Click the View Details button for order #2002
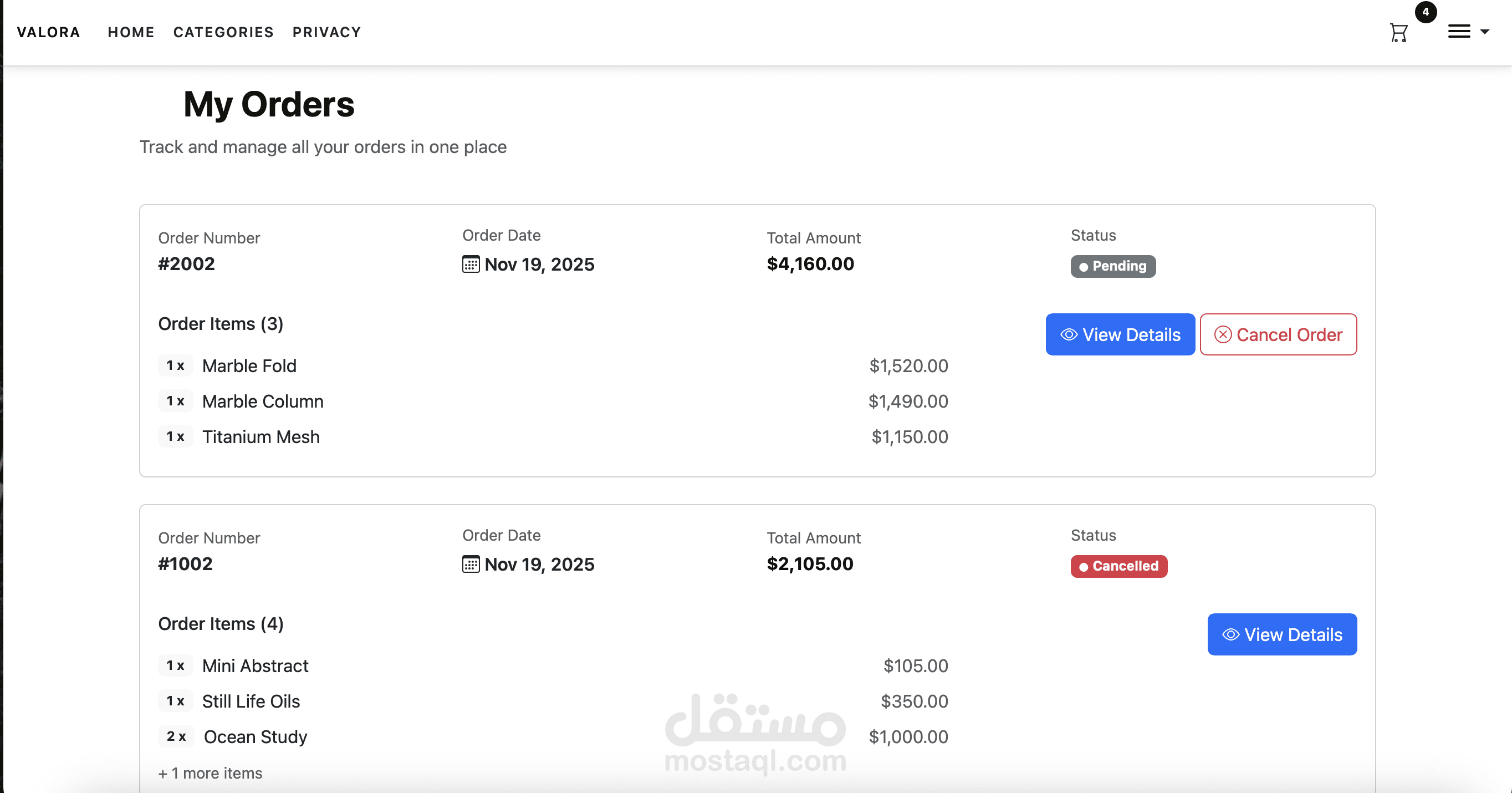Image resolution: width=1512 pixels, height=793 pixels. tap(1120, 334)
